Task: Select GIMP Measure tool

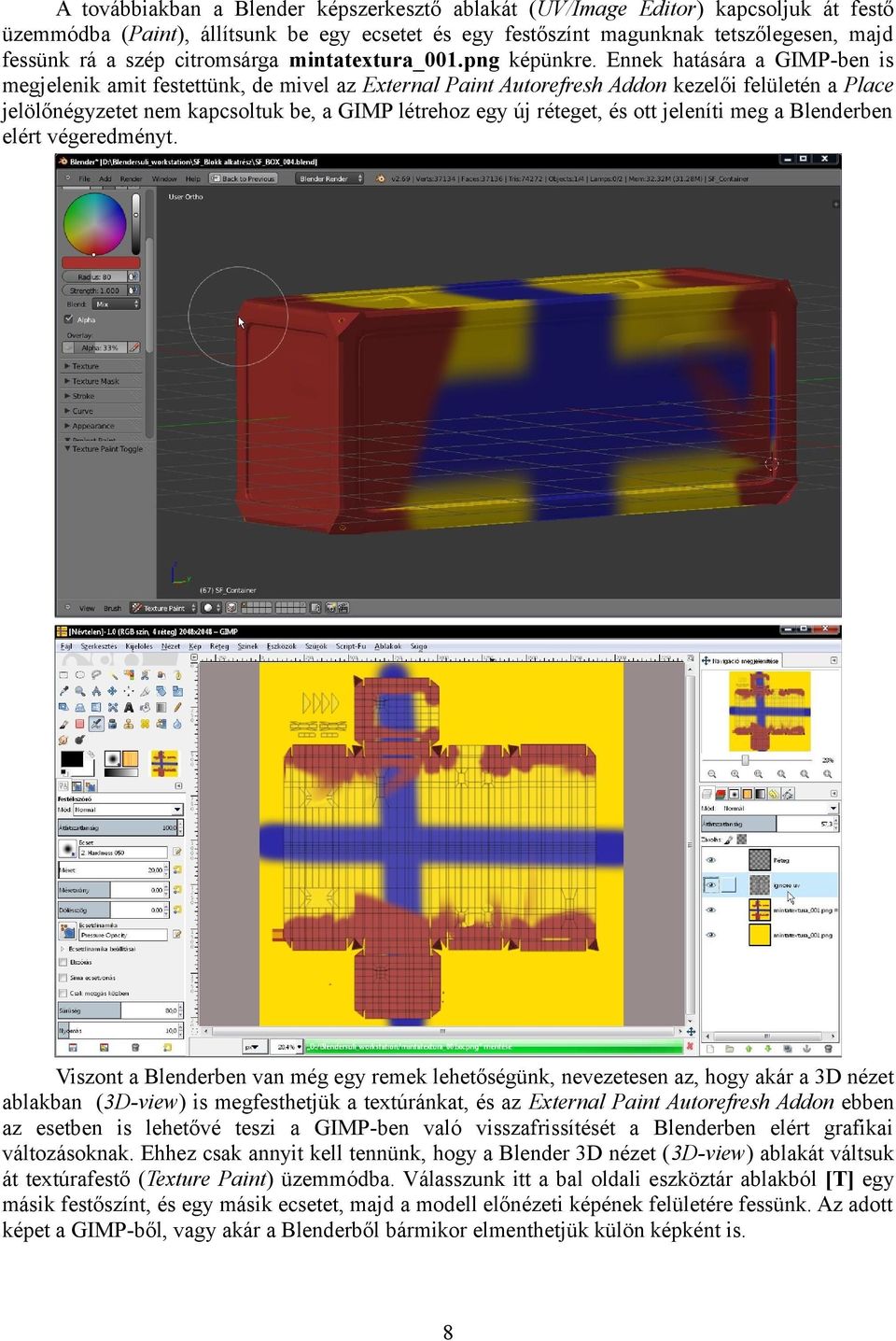Action: [96, 691]
